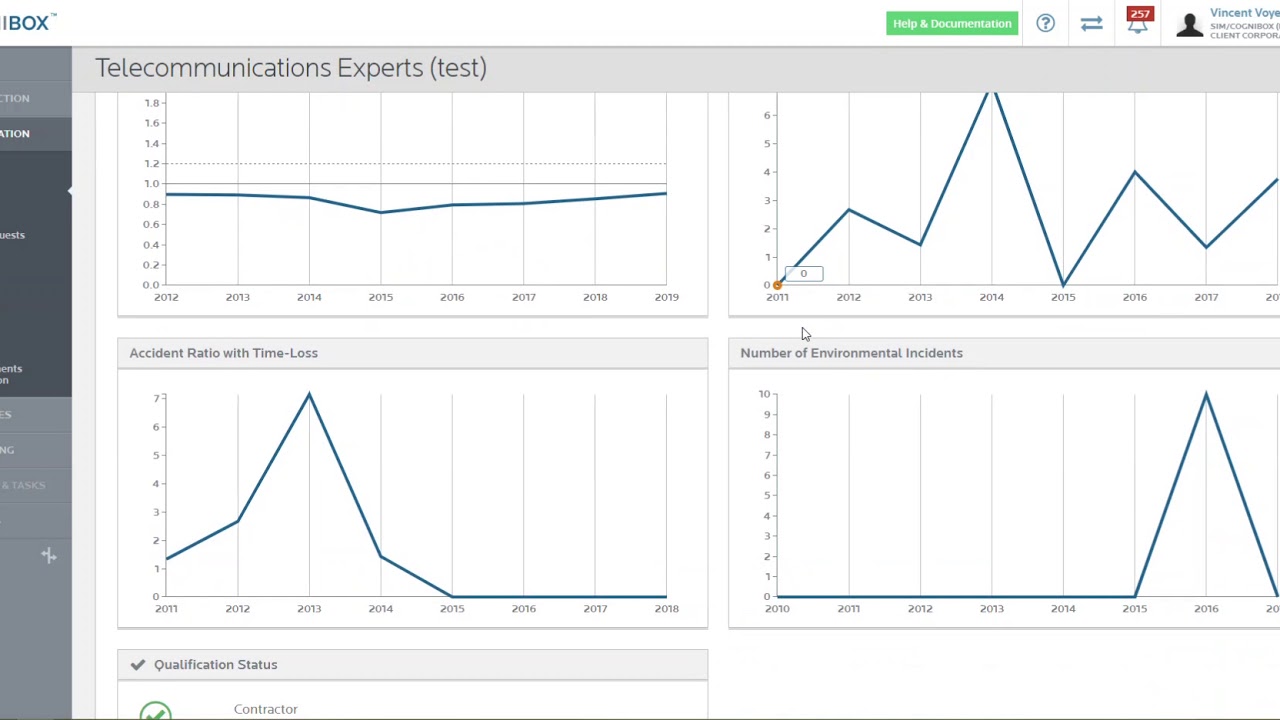Click the Accident Ratio with Time-Loss header
1280x720 pixels.
[x=223, y=353]
